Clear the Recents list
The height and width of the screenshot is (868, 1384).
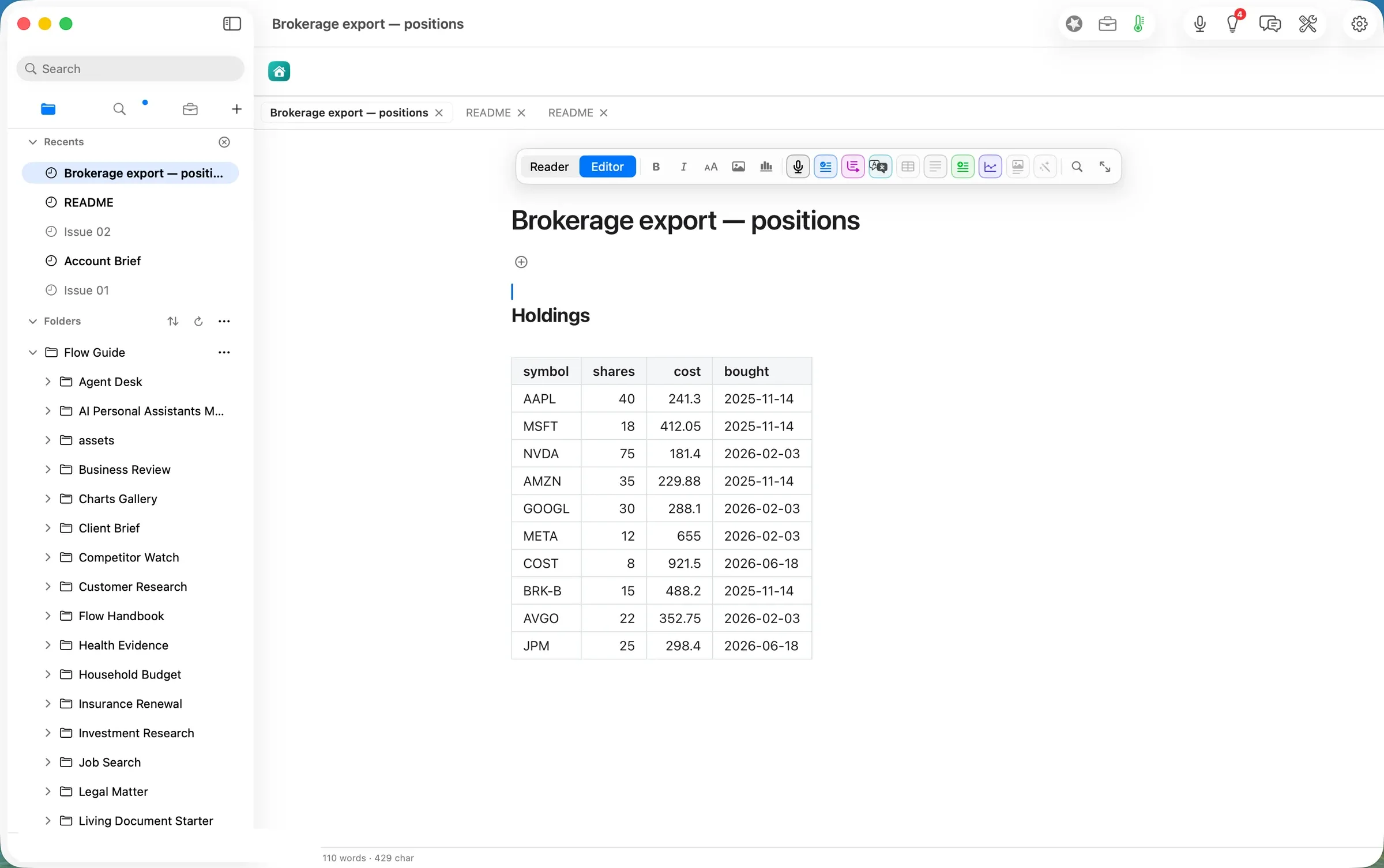(x=224, y=142)
